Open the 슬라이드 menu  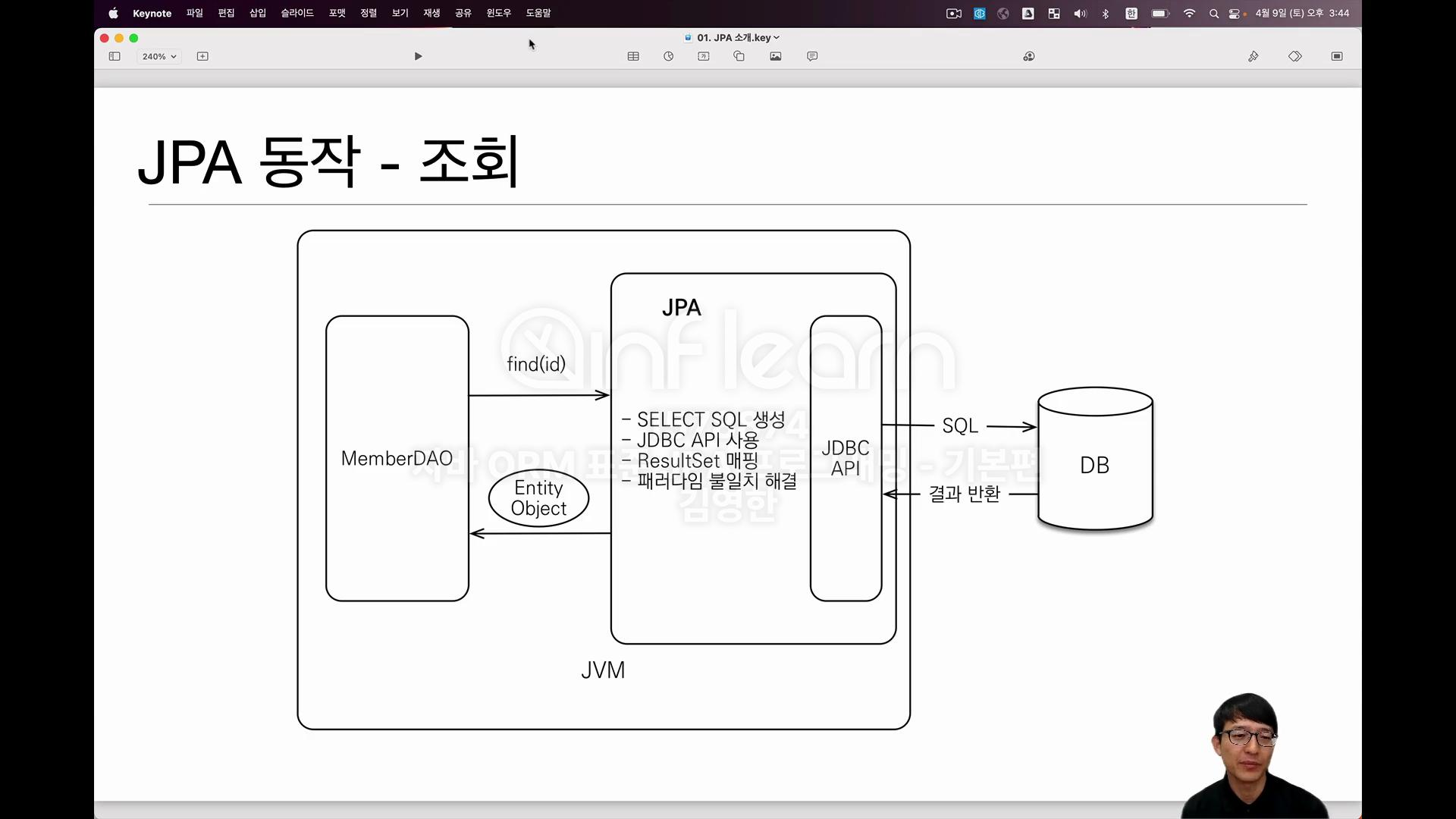pyautogui.click(x=297, y=13)
